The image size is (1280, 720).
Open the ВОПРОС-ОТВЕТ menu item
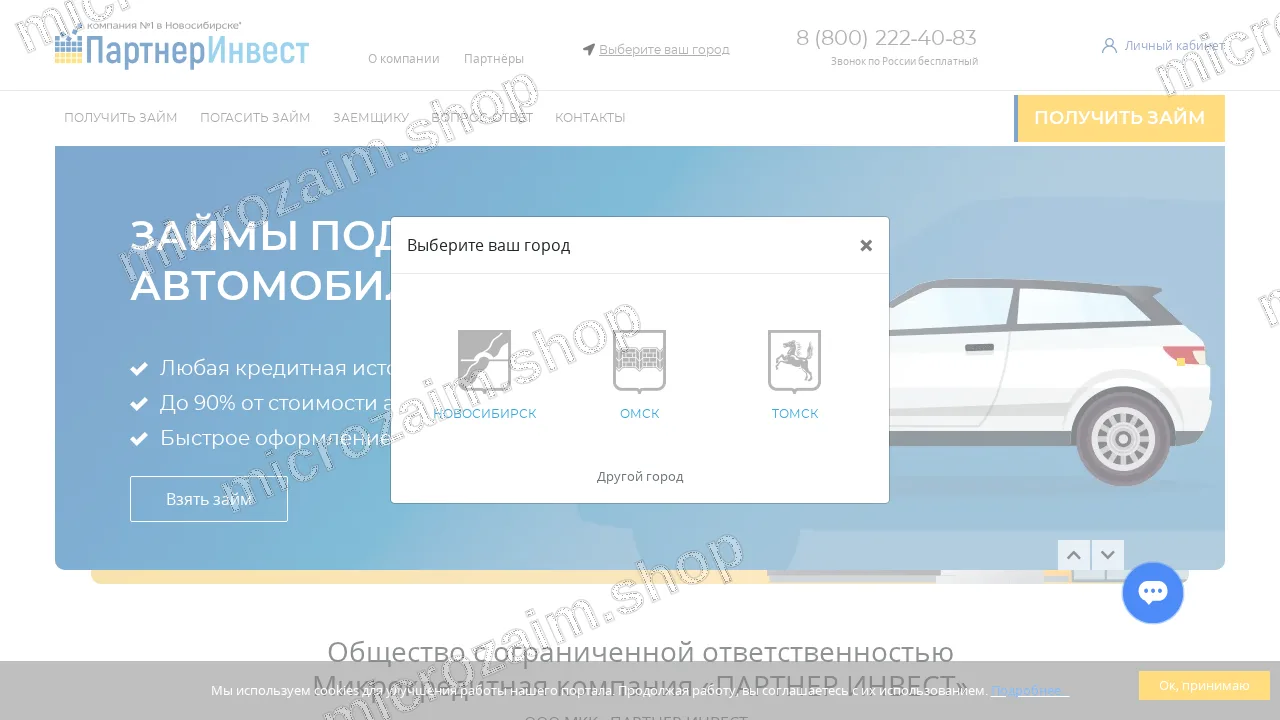coord(482,118)
